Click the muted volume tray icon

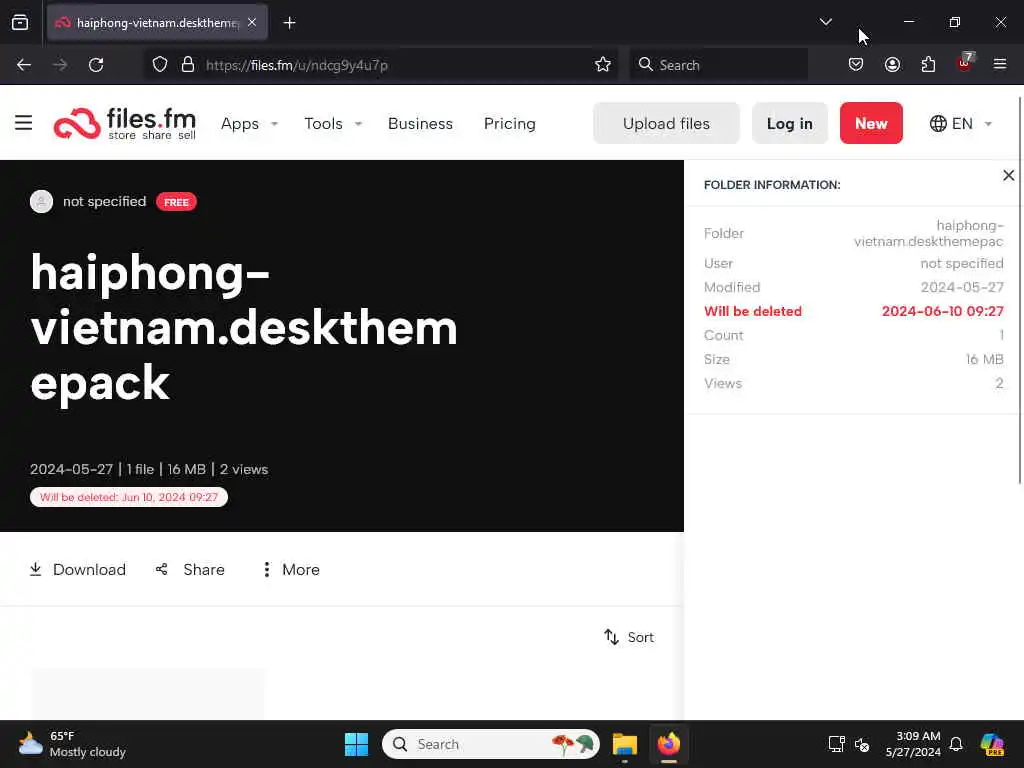(862, 744)
